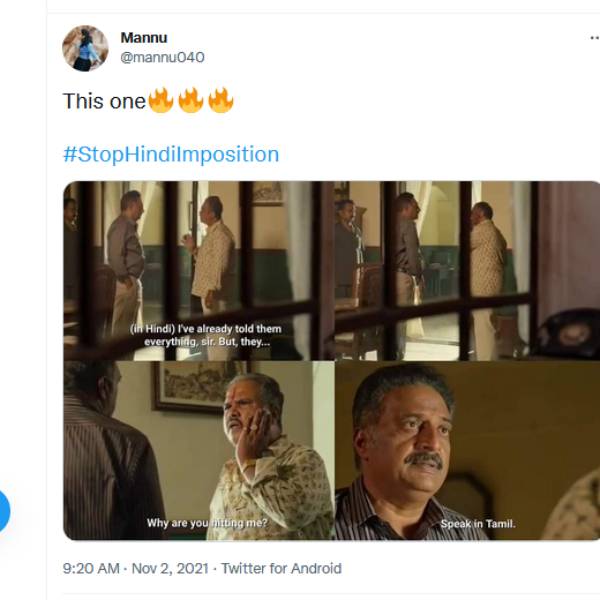Click Mannu's profile avatar
The image size is (600, 600).
point(85,48)
